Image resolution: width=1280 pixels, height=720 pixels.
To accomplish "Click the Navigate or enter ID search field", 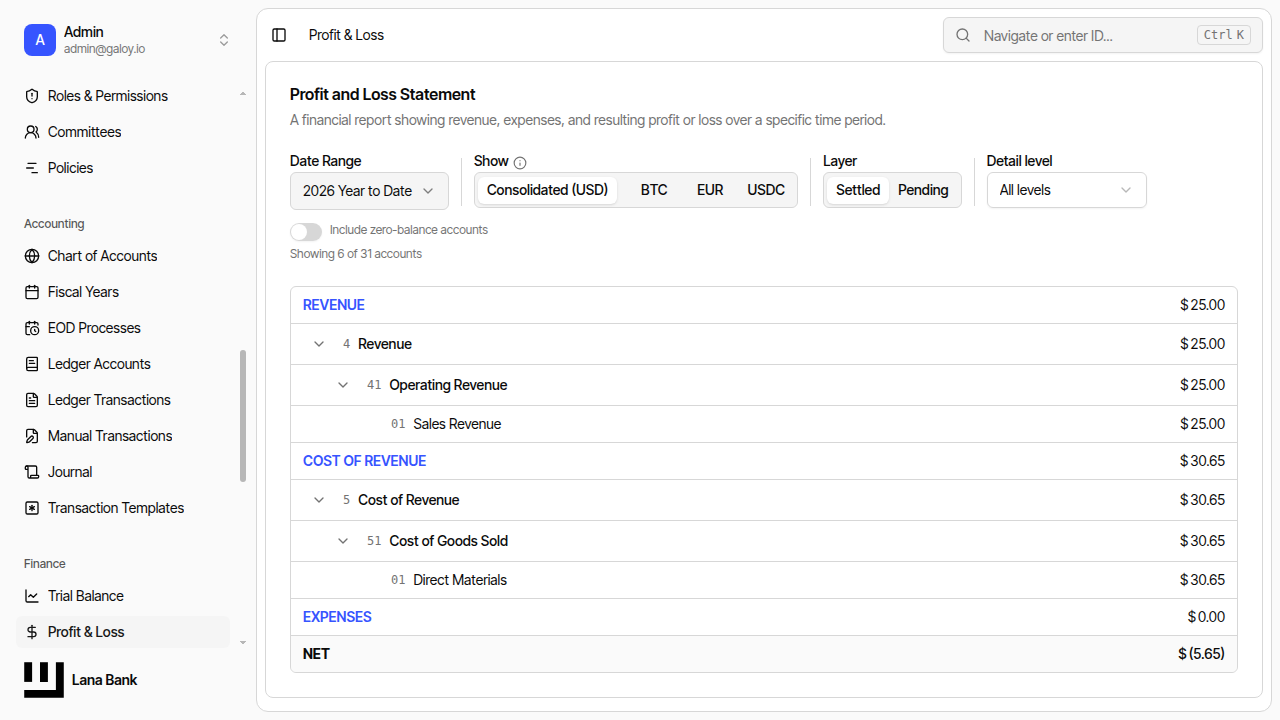I will (1103, 35).
